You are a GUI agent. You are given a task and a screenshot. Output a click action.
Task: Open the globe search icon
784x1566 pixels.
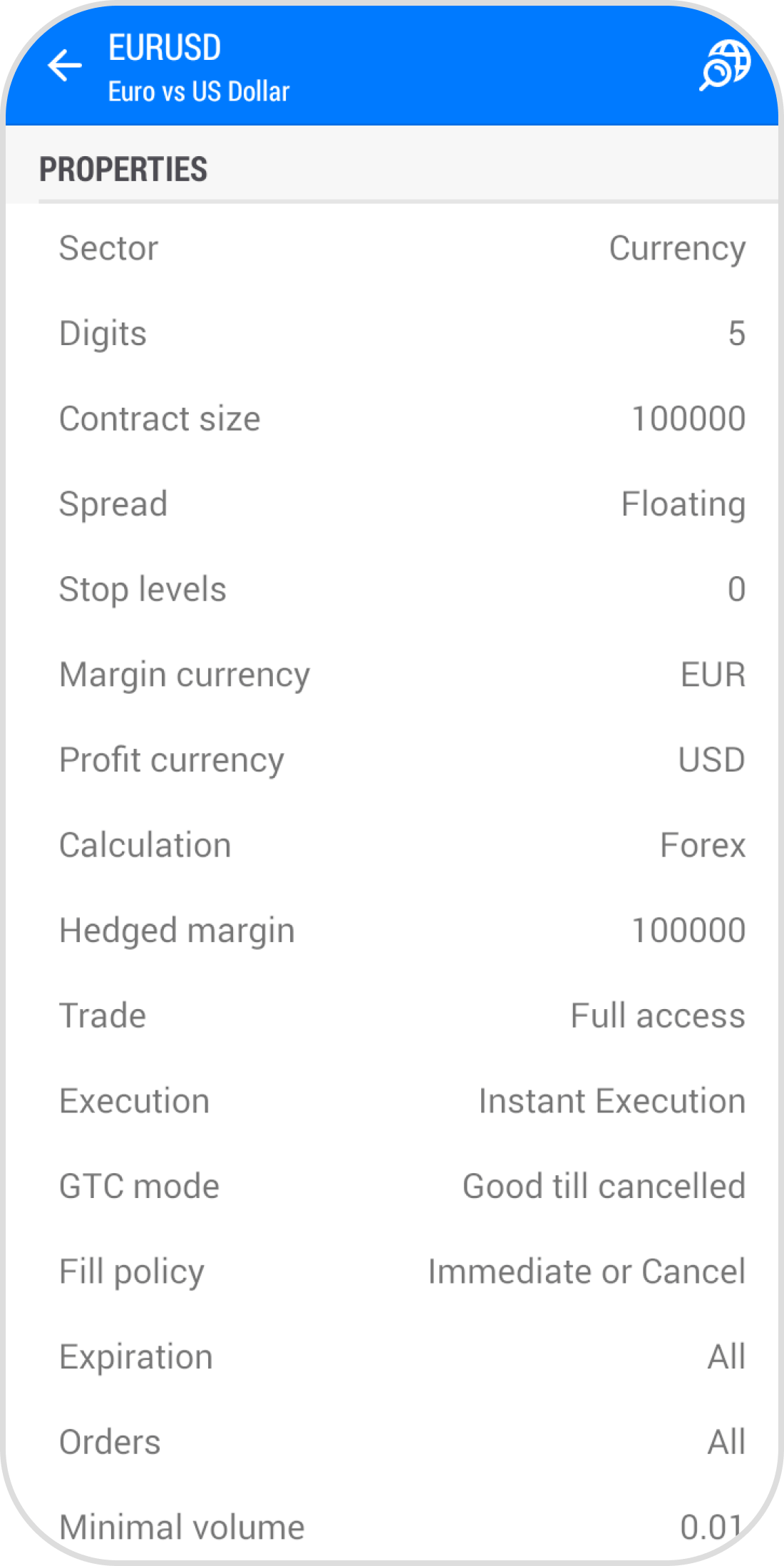pyautogui.click(x=724, y=66)
